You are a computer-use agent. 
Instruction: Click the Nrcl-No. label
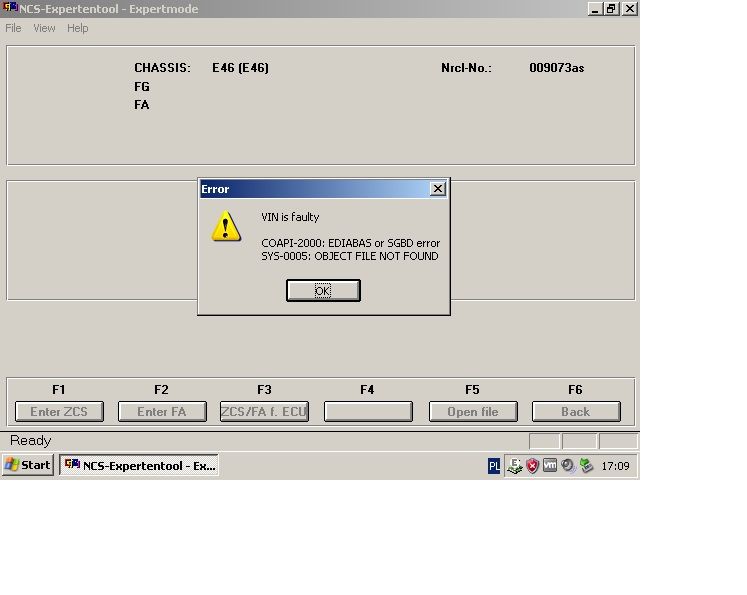(466, 68)
